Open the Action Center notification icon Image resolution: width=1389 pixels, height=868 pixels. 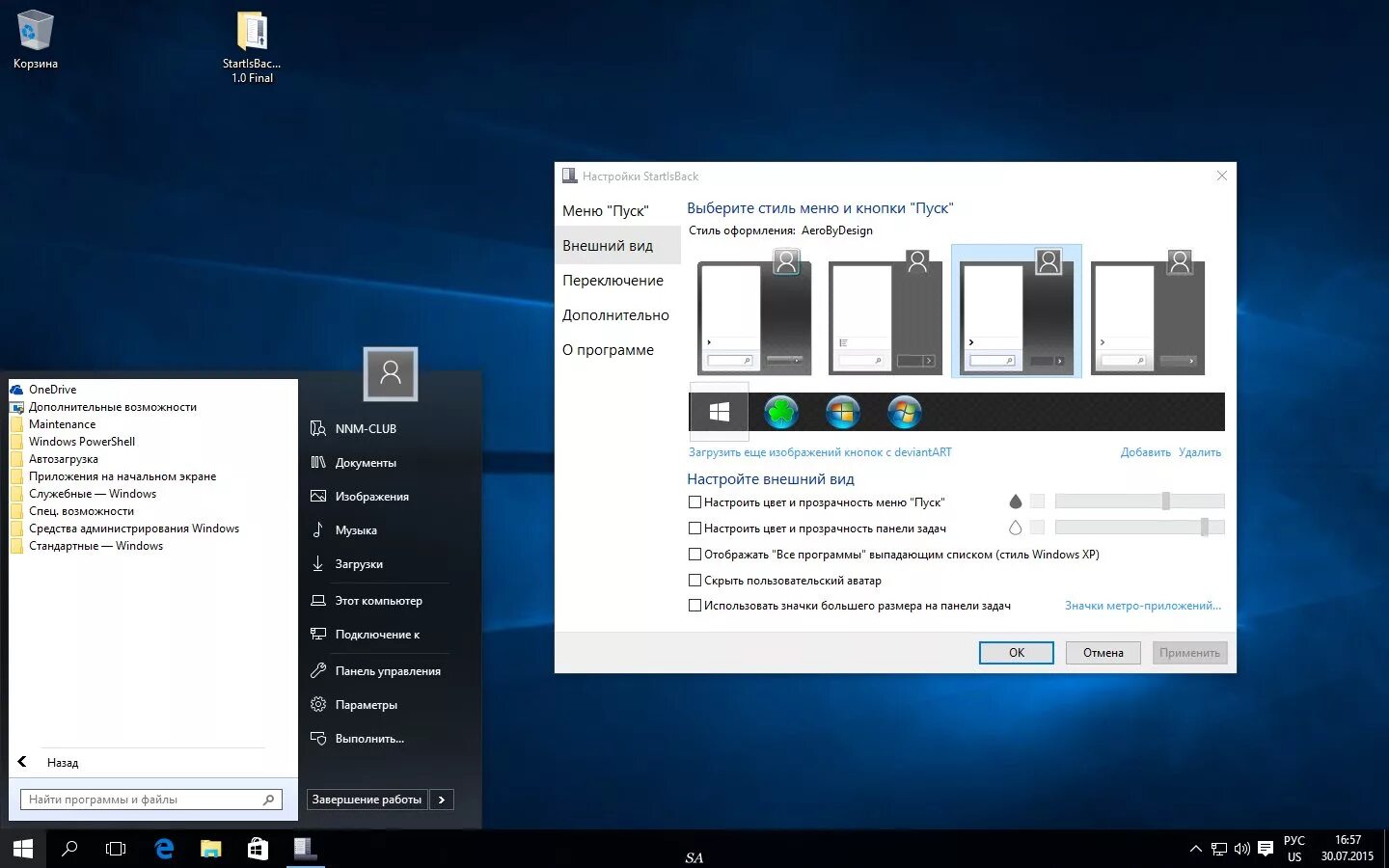coord(1266,849)
